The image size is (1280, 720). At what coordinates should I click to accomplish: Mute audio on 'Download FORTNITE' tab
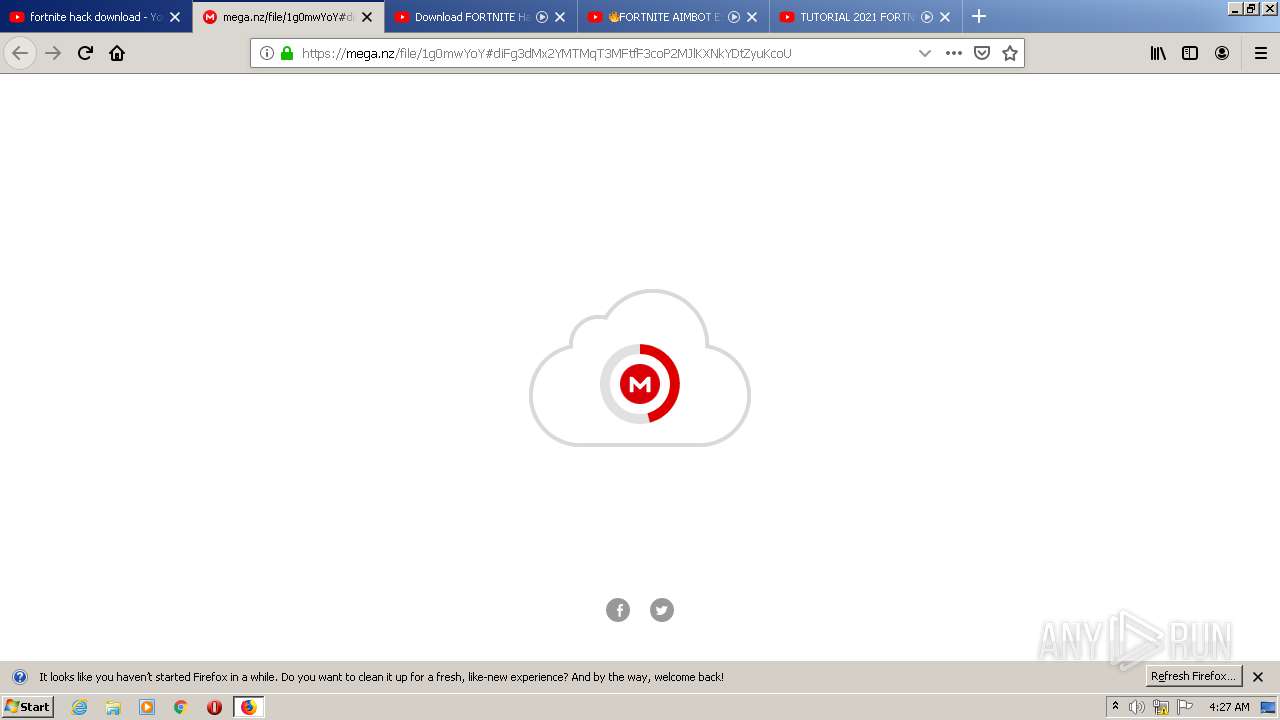[542, 17]
